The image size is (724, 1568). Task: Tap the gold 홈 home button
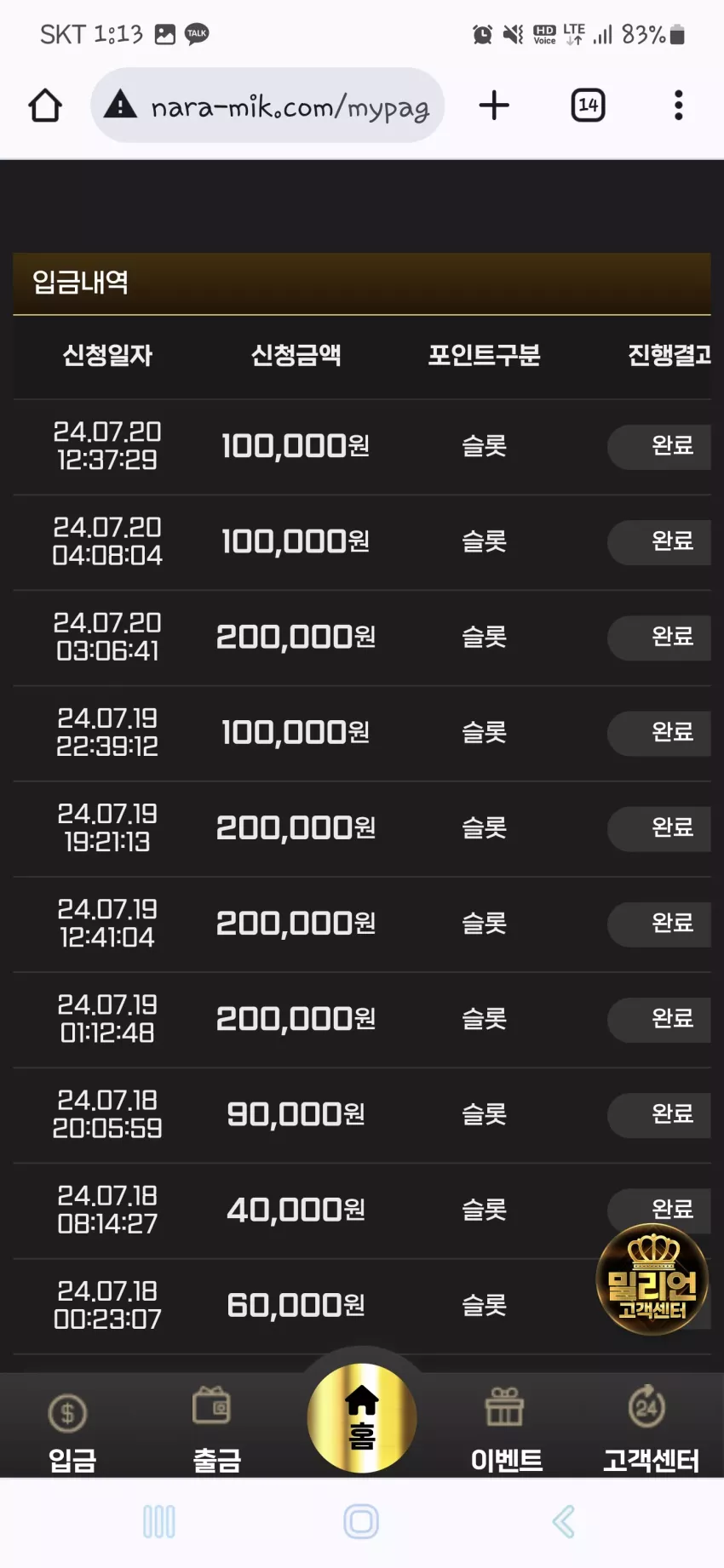click(362, 1418)
